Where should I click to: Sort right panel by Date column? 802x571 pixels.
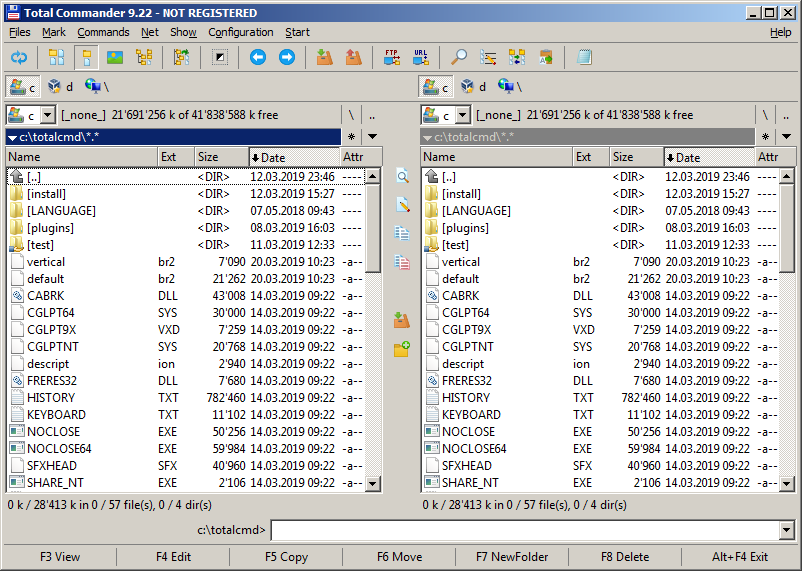click(709, 157)
